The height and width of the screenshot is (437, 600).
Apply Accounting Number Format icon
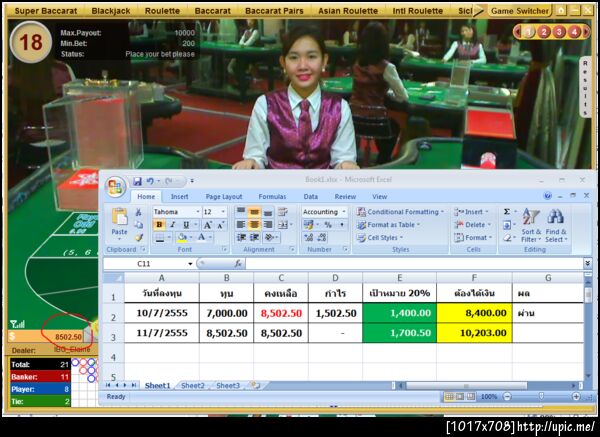pos(308,225)
